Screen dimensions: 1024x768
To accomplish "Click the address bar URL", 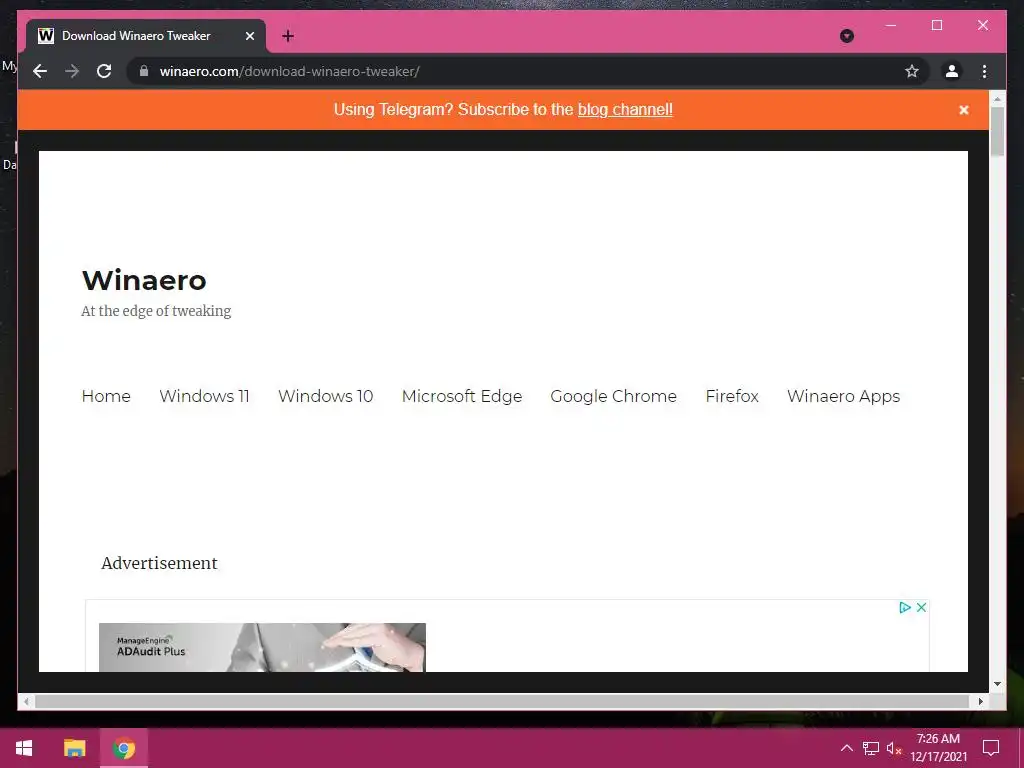I will tap(289, 71).
